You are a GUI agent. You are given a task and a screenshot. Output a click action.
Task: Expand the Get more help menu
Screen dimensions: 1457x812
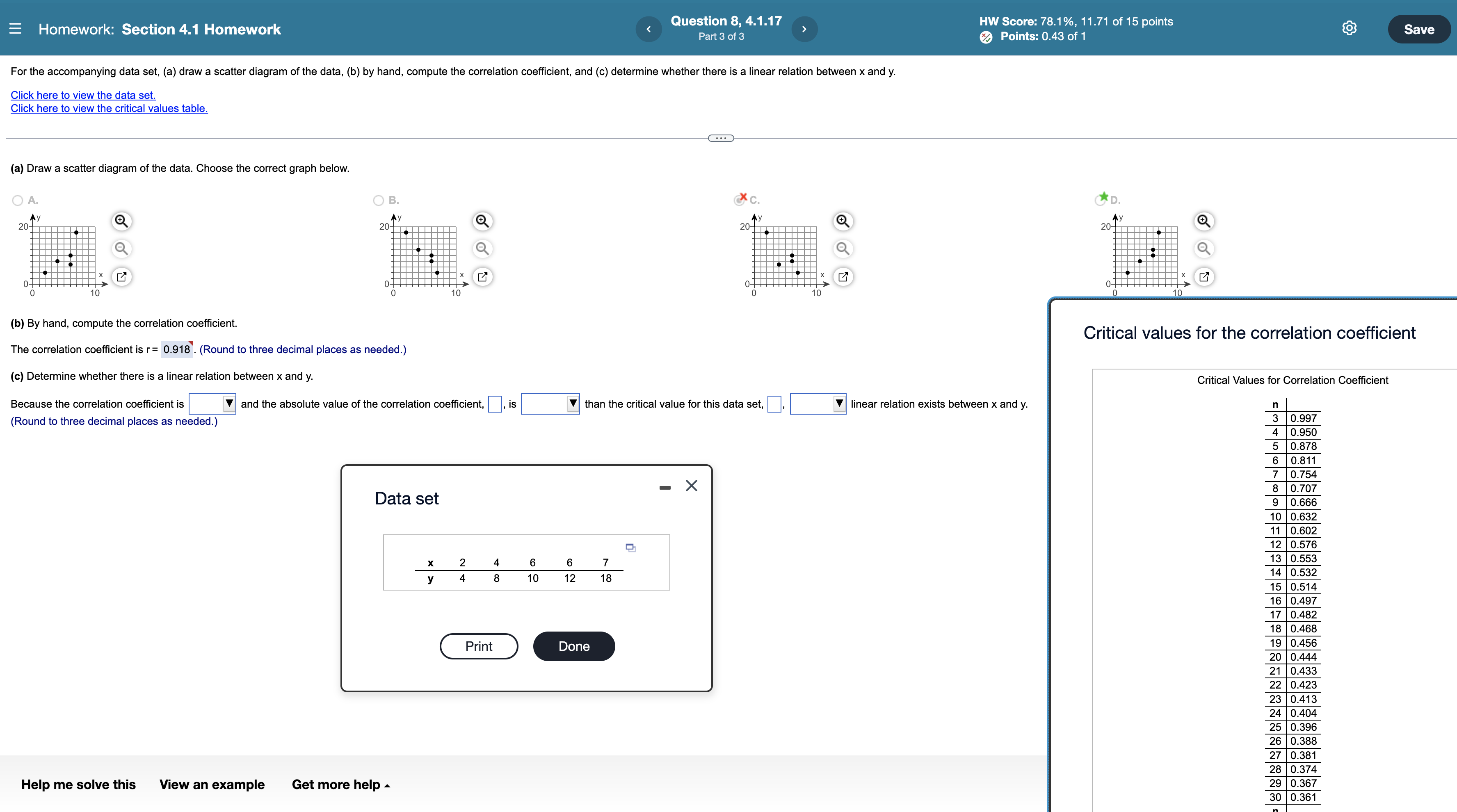pyautogui.click(x=340, y=784)
